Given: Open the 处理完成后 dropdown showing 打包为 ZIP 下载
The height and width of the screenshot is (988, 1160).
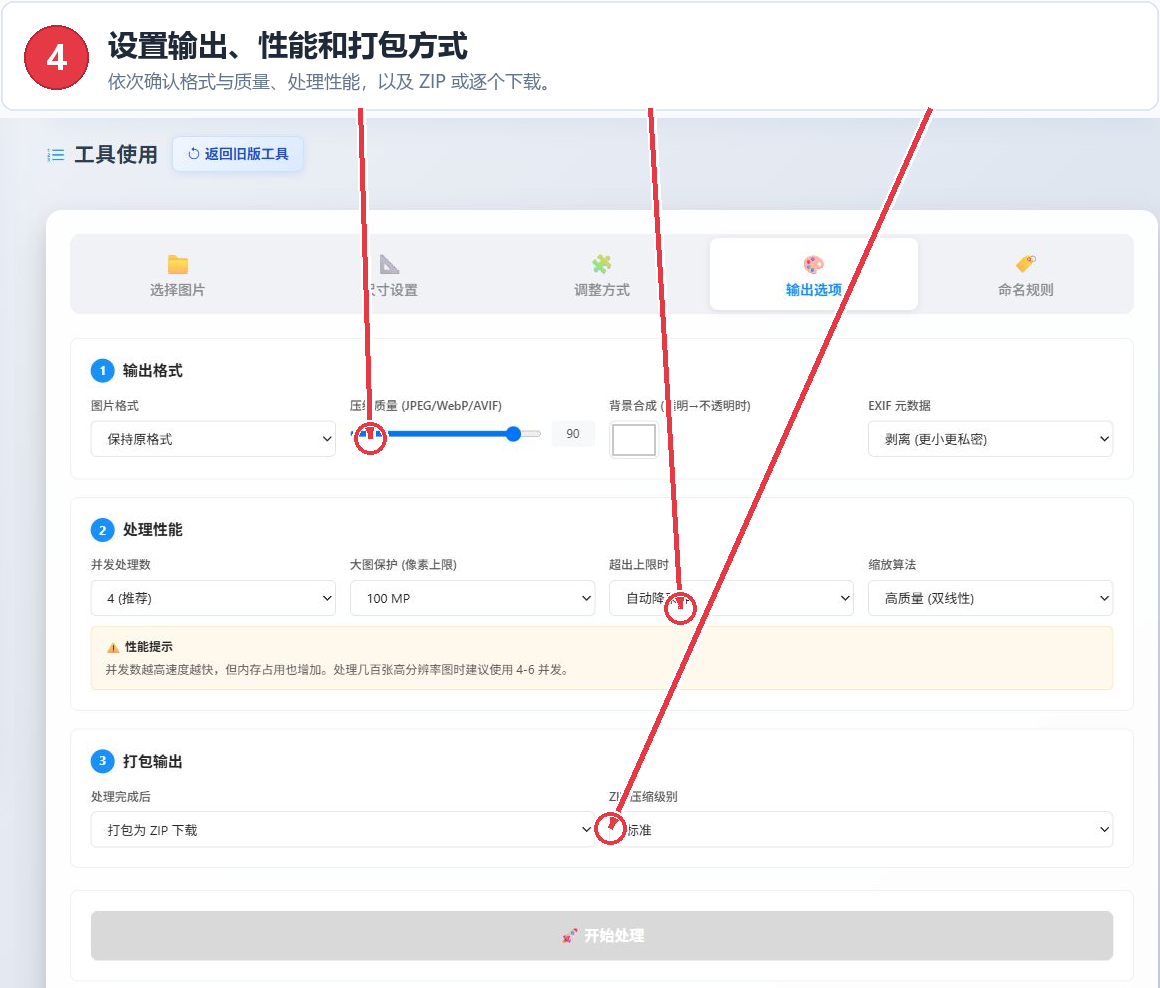Looking at the screenshot, I should click(x=343, y=830).
